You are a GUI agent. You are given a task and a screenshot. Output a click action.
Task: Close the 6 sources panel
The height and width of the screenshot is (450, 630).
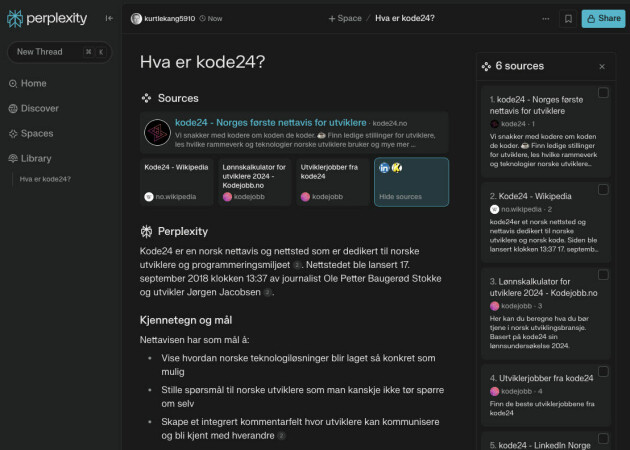(602, 67)
